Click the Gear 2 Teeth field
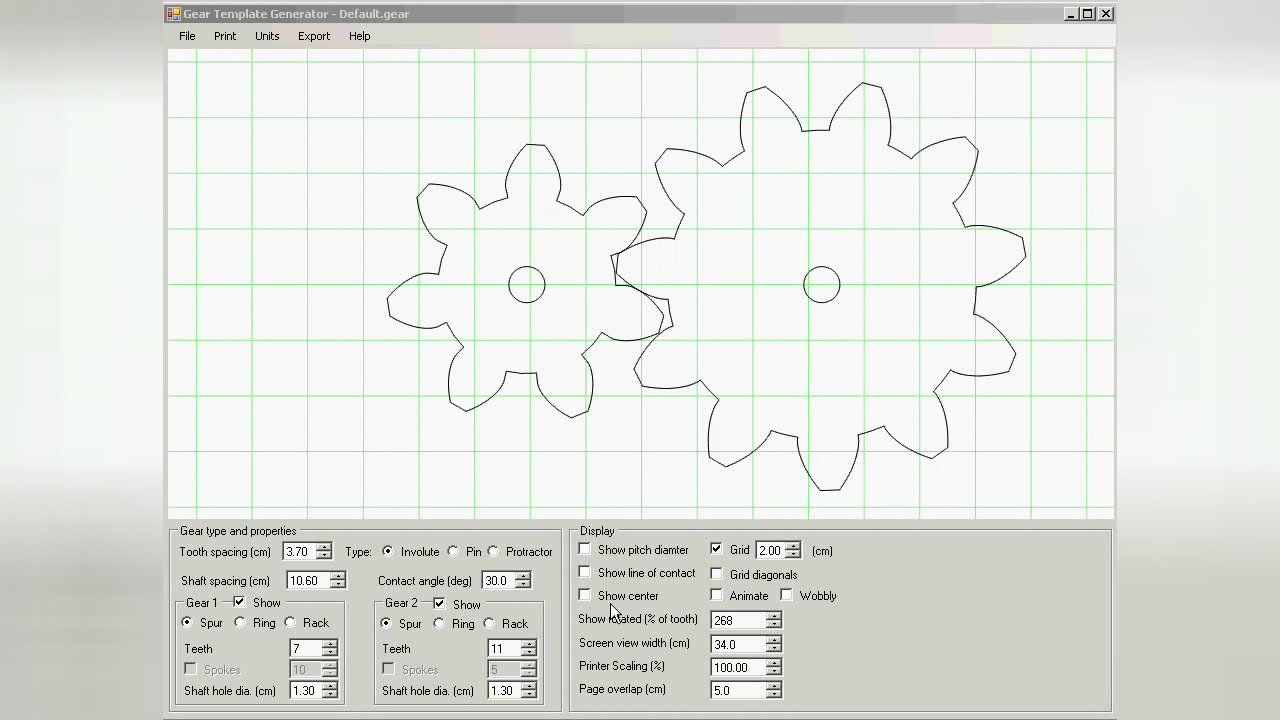 point(504,648)
